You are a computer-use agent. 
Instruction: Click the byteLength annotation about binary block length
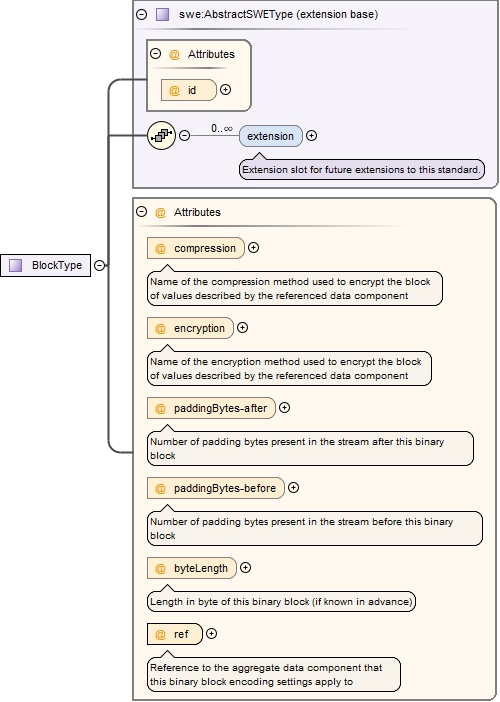[x=281, y=601]
